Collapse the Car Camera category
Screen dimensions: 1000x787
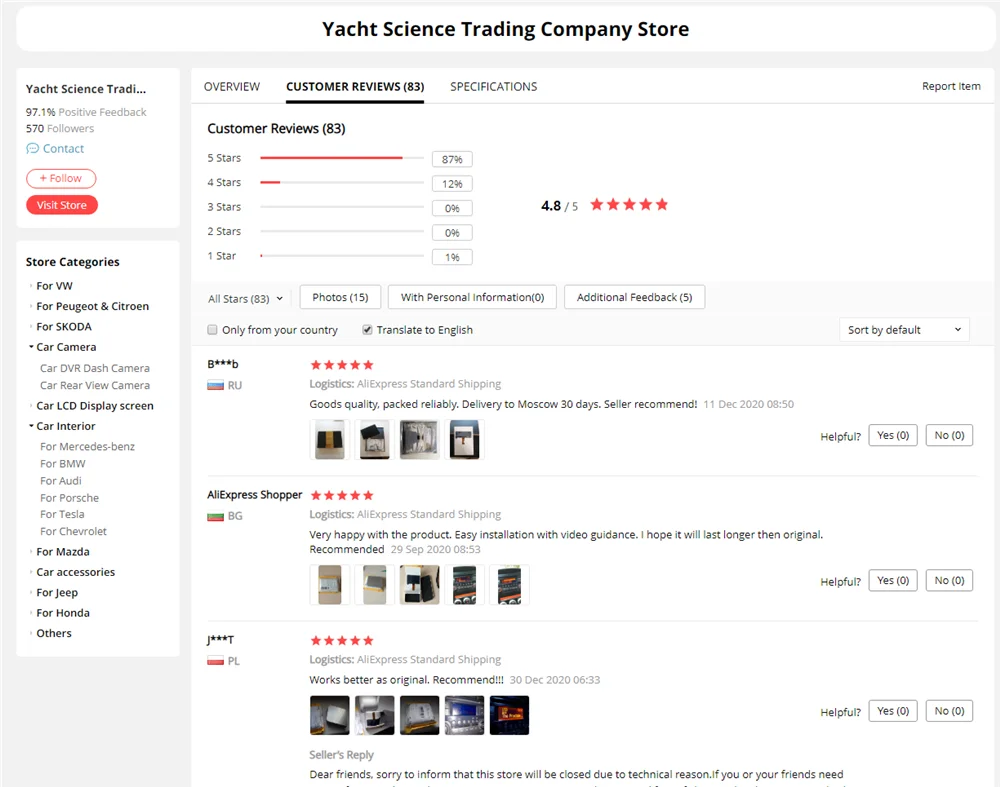31,347
